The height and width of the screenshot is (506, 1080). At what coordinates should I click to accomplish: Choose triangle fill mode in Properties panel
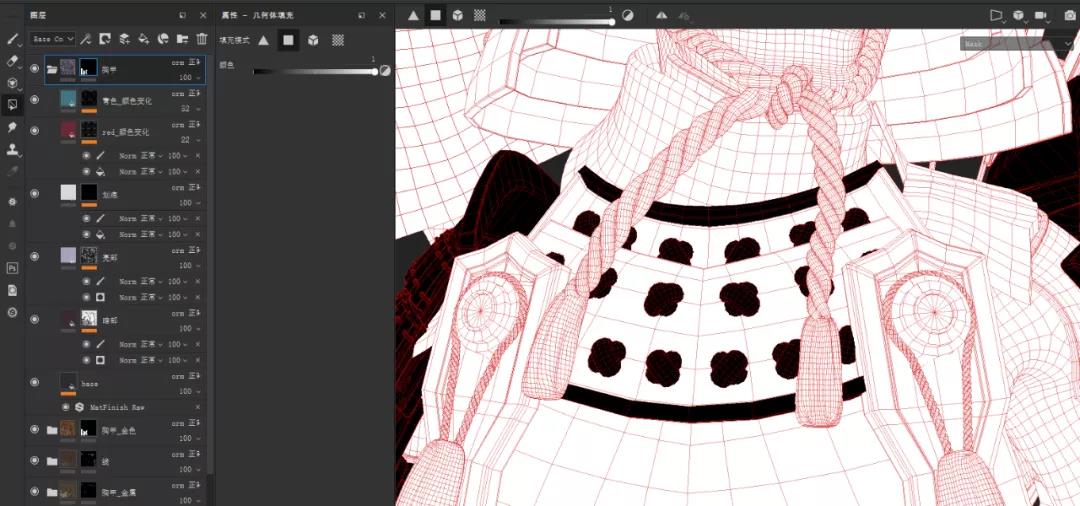click(x=264, y=40)
